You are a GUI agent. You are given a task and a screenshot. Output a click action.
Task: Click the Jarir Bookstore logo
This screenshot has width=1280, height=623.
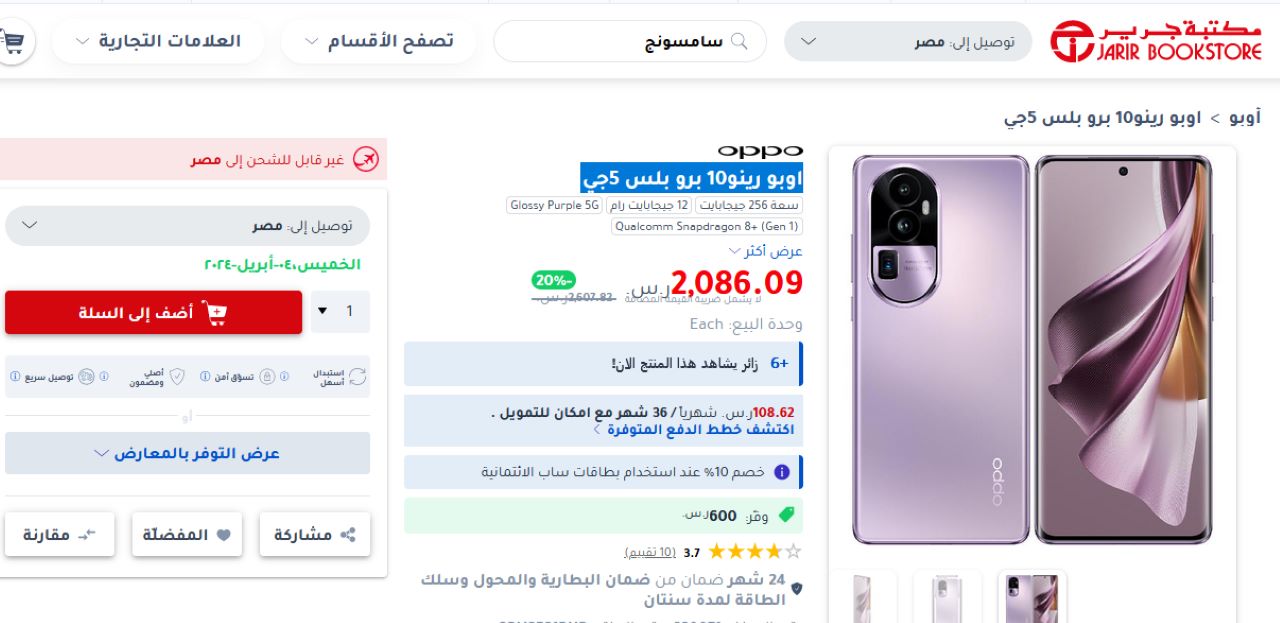point(1155,42)
